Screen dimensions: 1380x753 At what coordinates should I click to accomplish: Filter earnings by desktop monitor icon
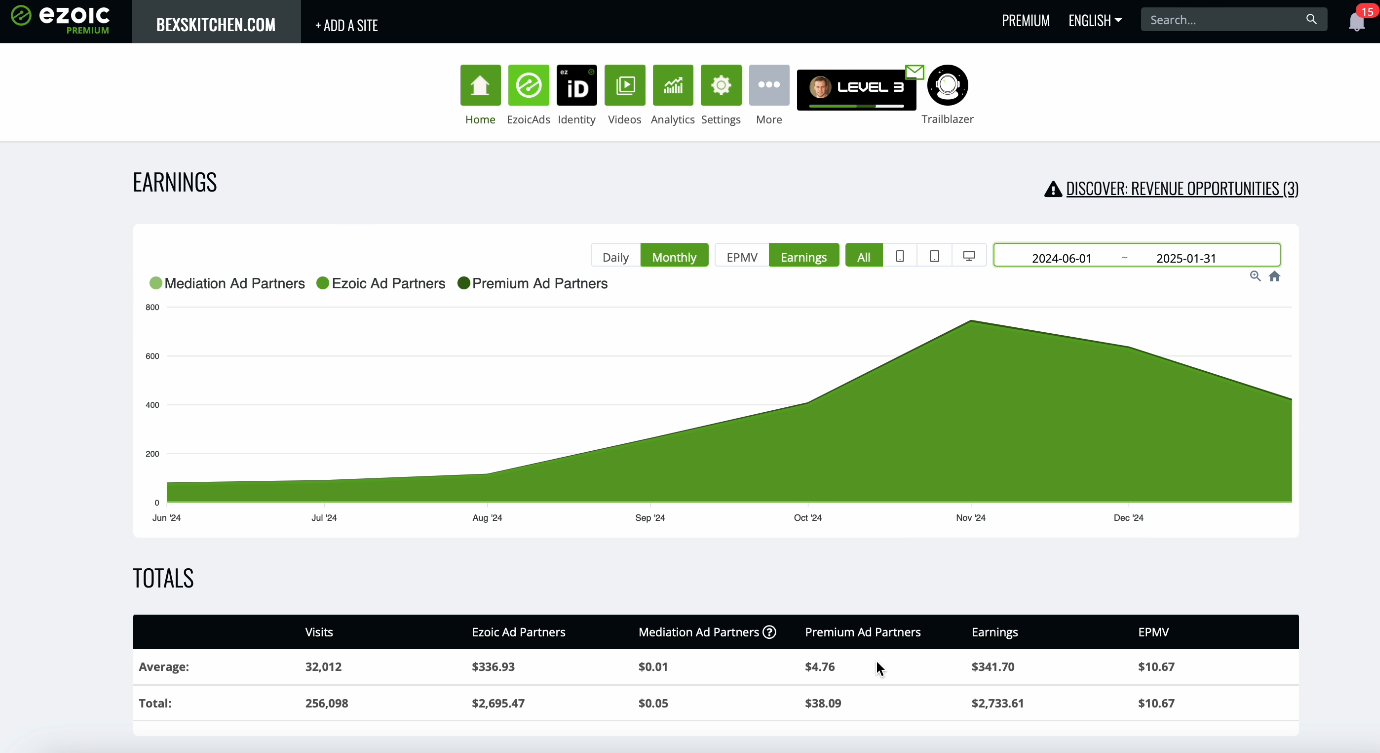pyautogui.click(x=969, y=256)
